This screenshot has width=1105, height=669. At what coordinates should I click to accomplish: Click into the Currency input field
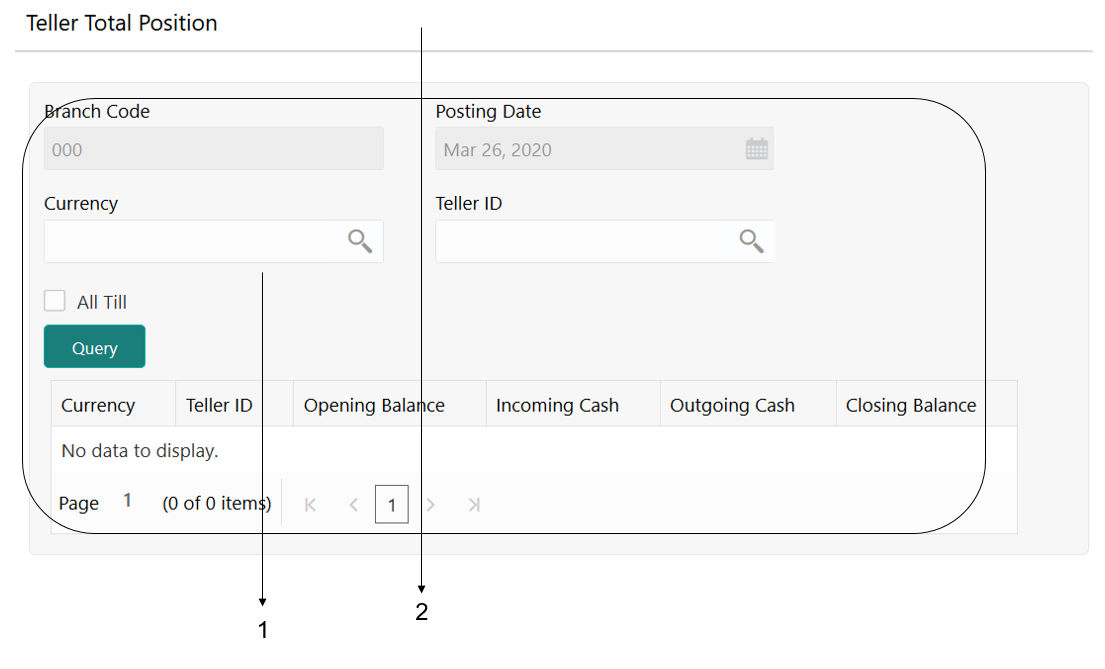(190, 241)
